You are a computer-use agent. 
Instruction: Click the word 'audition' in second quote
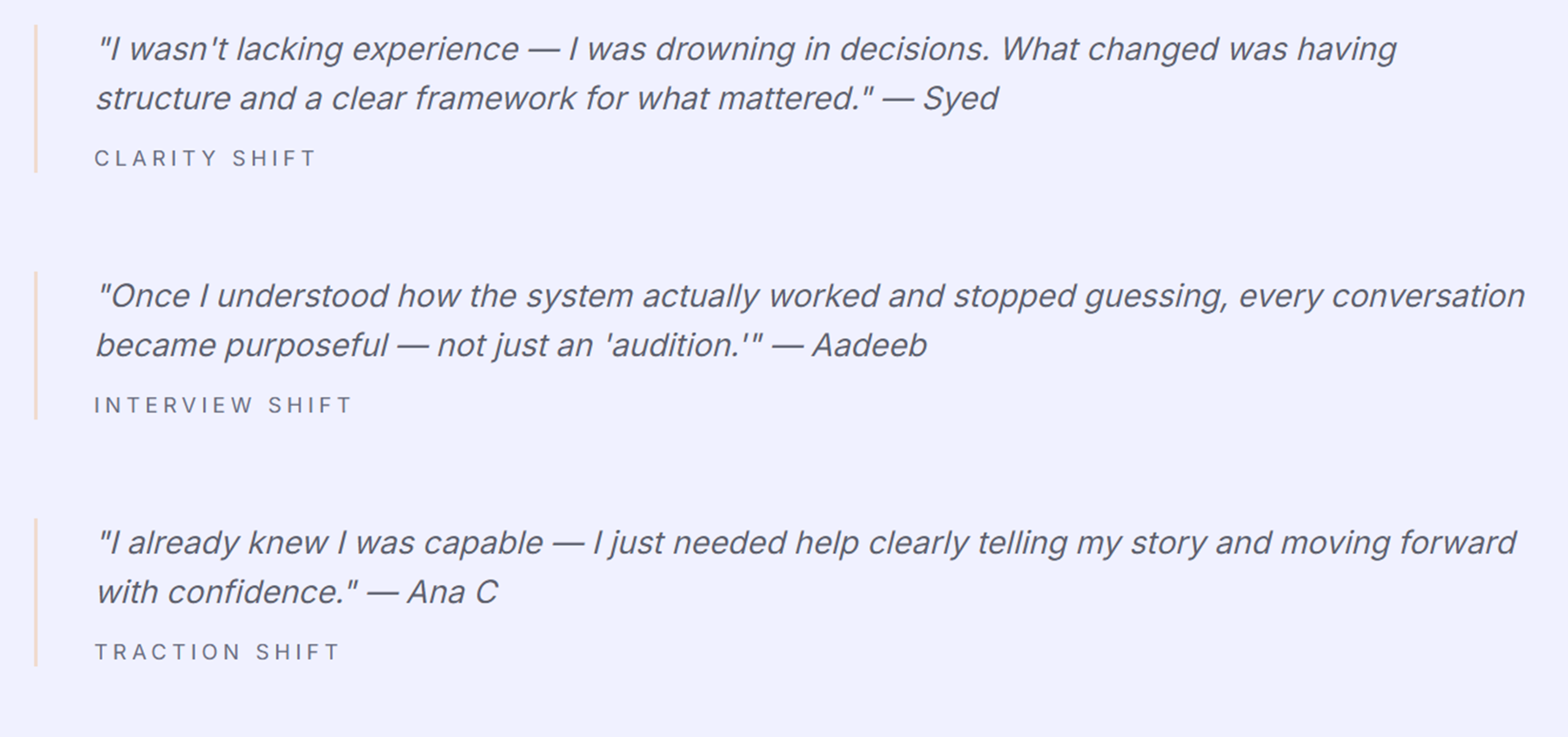click(674, 346)
